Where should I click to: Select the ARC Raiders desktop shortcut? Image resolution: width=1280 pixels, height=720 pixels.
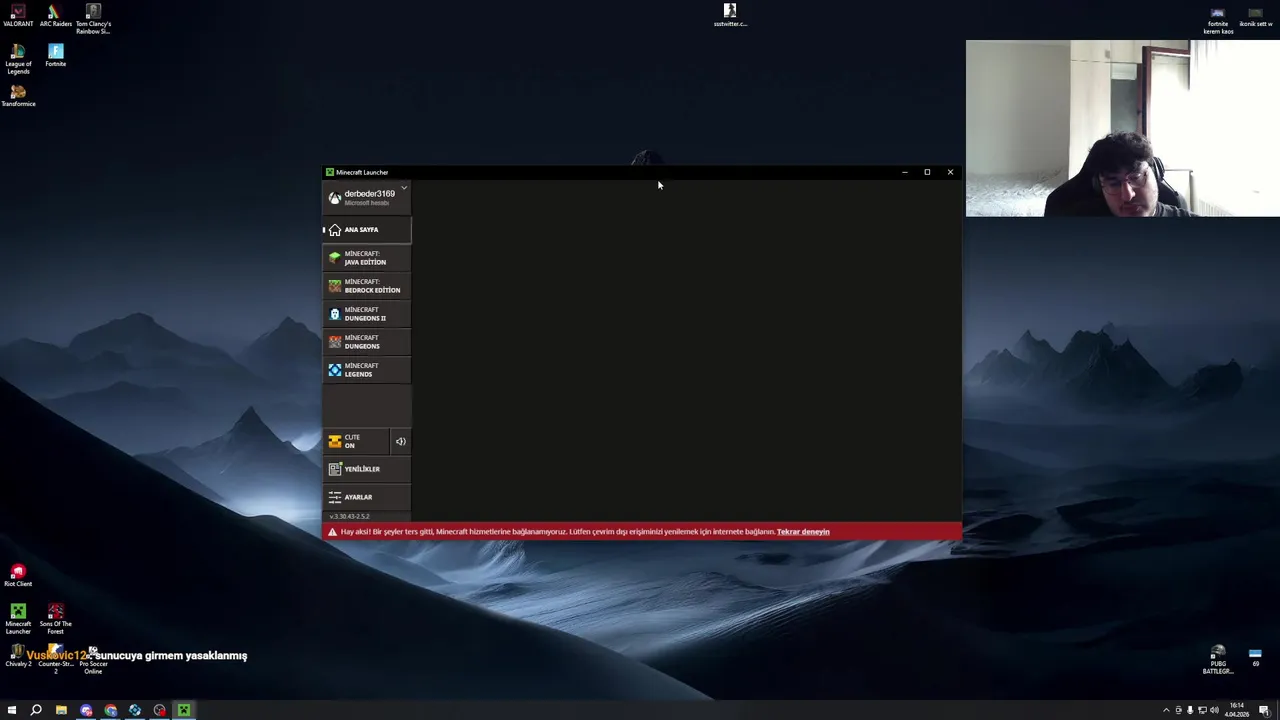pos(55,15)
